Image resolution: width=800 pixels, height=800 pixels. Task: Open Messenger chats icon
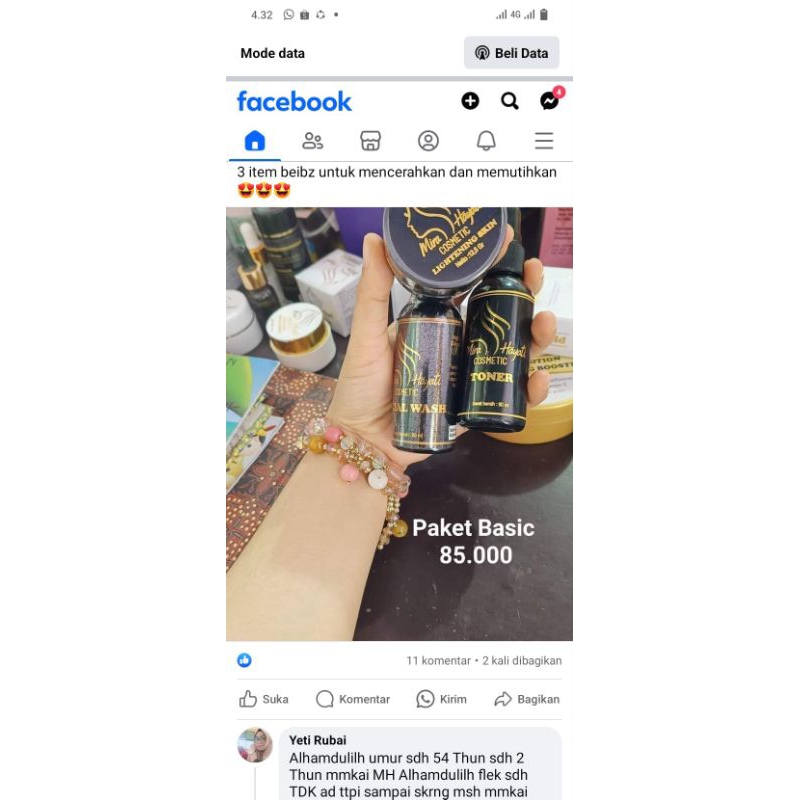[549, 101]
